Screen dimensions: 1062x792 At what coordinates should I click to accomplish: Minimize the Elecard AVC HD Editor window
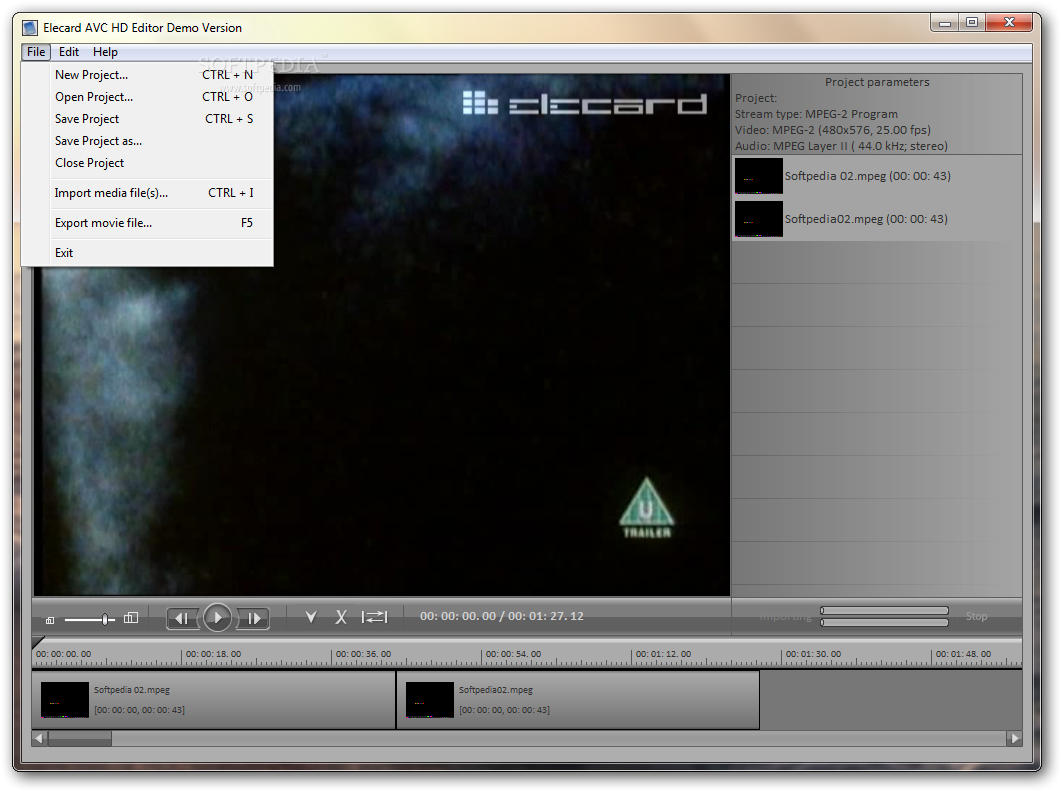coord(944,22)
